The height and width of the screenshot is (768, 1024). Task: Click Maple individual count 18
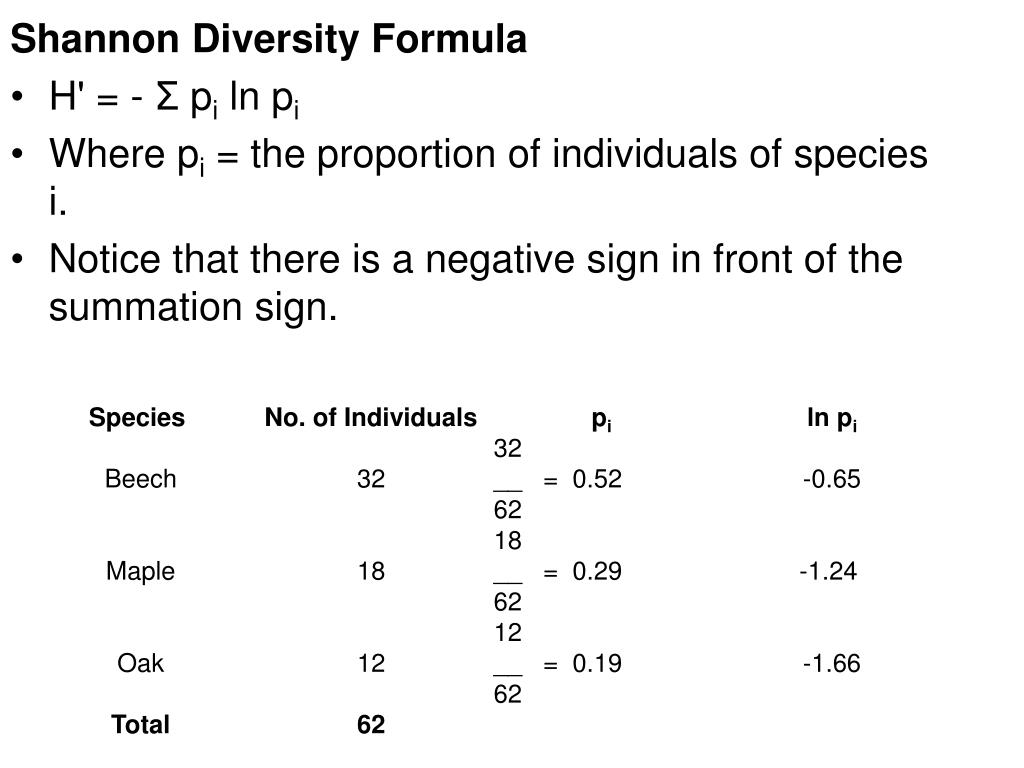point(371,571)
